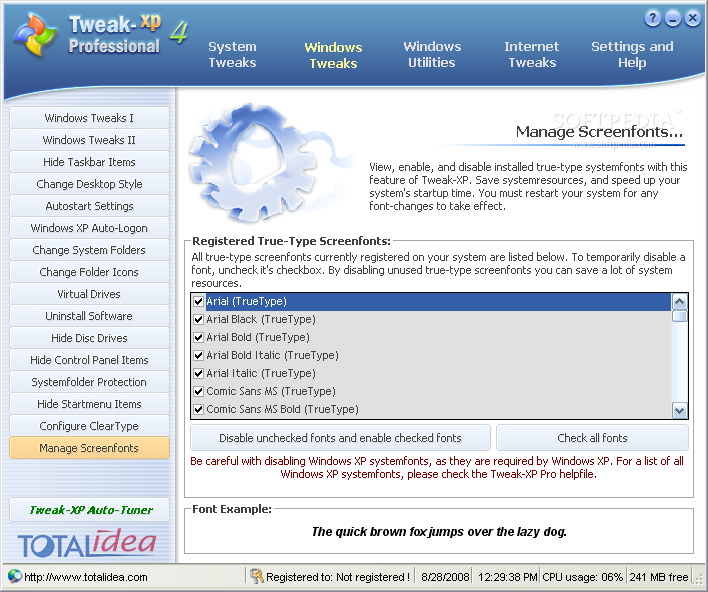
Task: Click Check all fonts button
Action: 592,438
